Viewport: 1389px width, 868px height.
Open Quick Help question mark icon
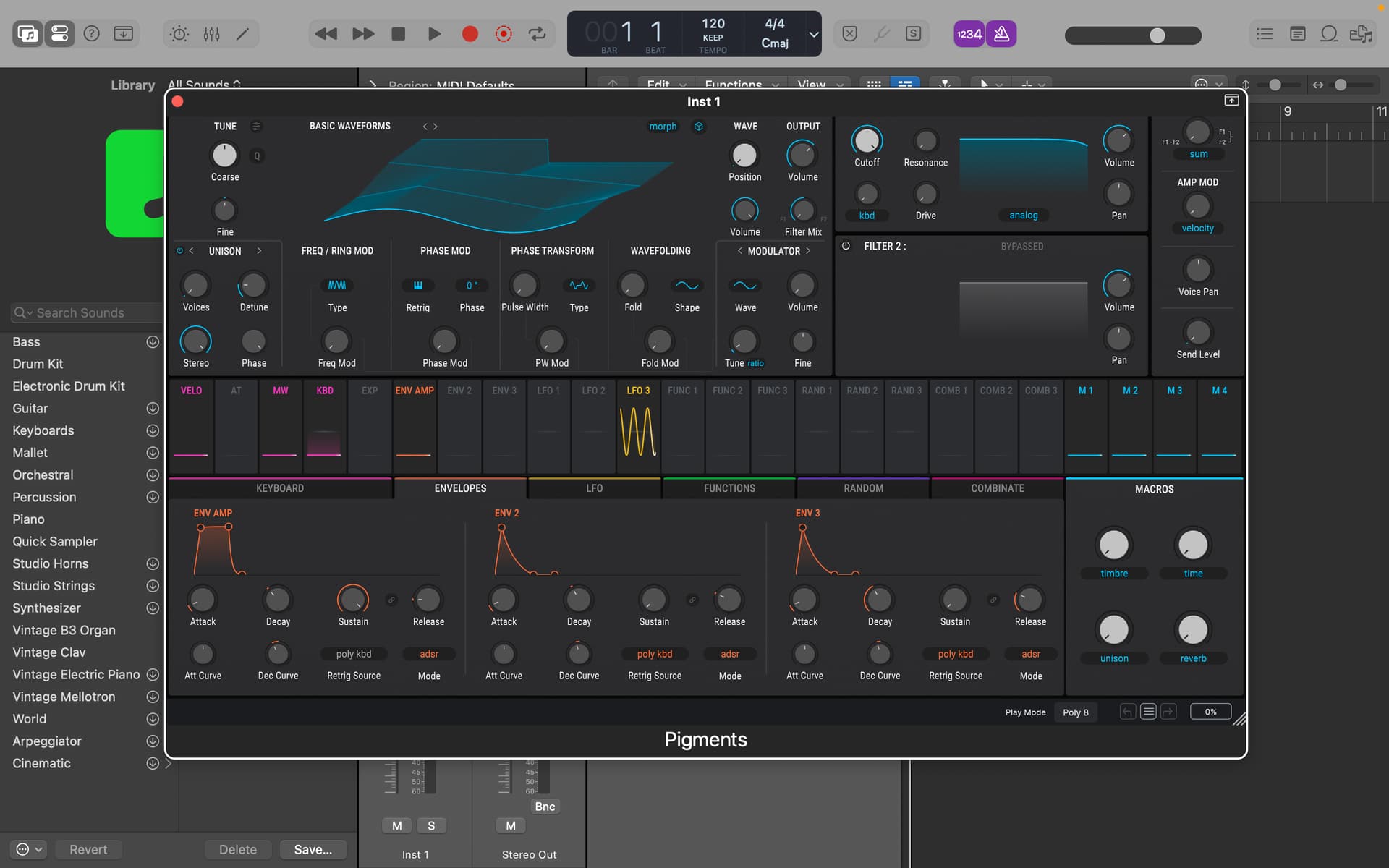coord(92,34)
